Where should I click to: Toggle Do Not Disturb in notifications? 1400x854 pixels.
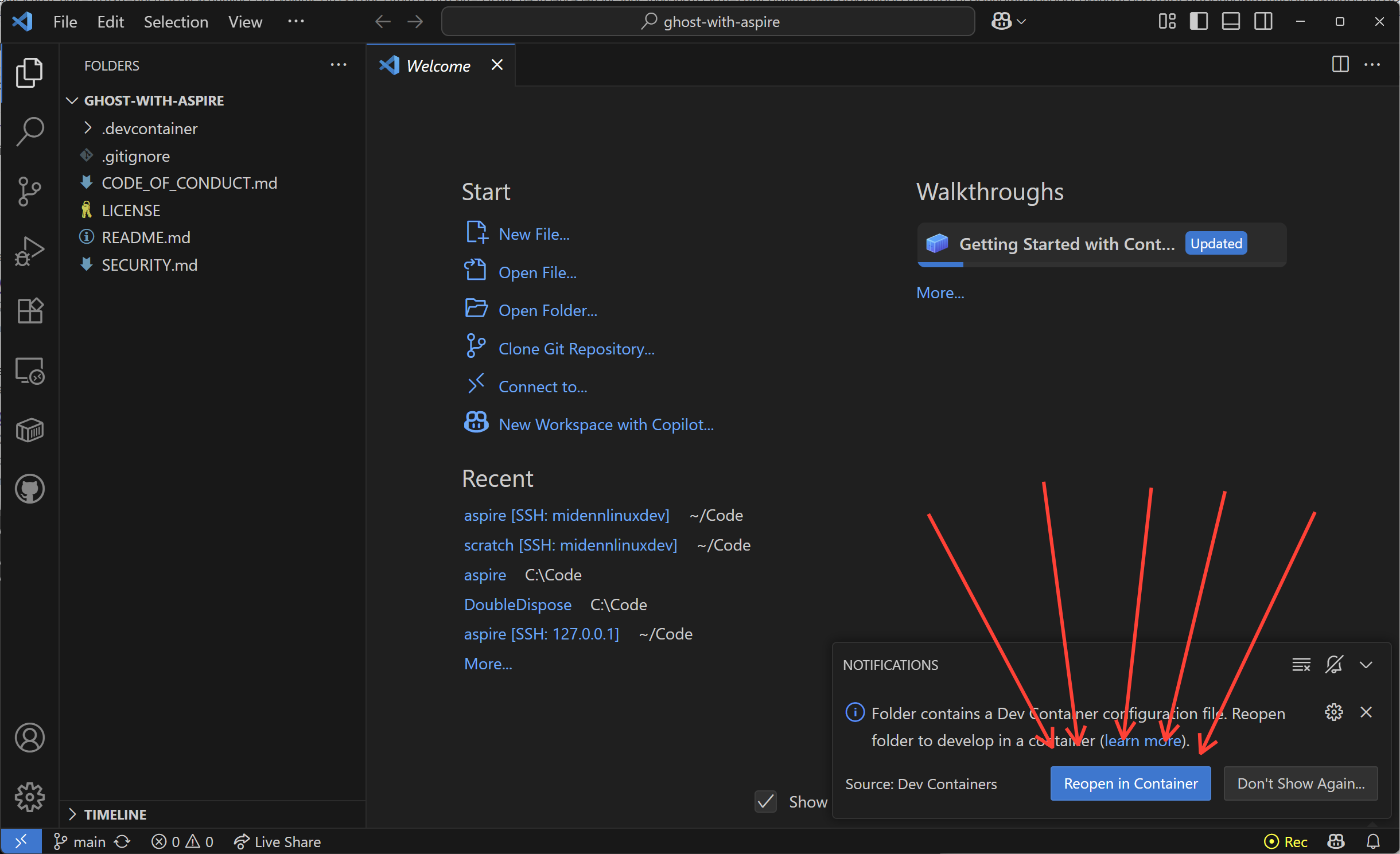coord(1333,665)
